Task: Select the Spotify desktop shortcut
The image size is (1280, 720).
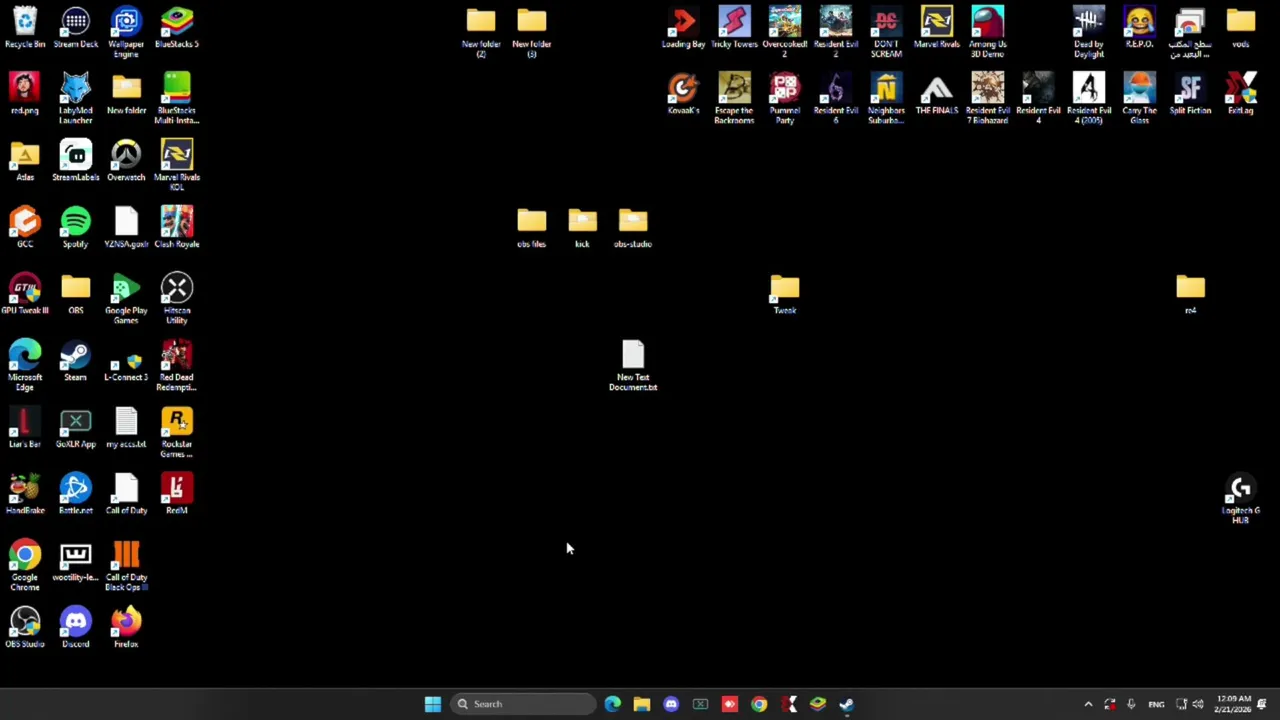Action: pos(76,227)
